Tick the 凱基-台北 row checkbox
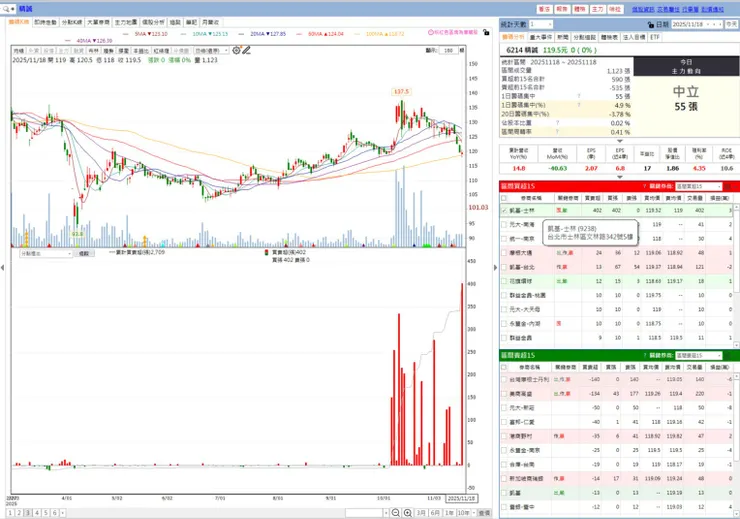 coord(504,267)
